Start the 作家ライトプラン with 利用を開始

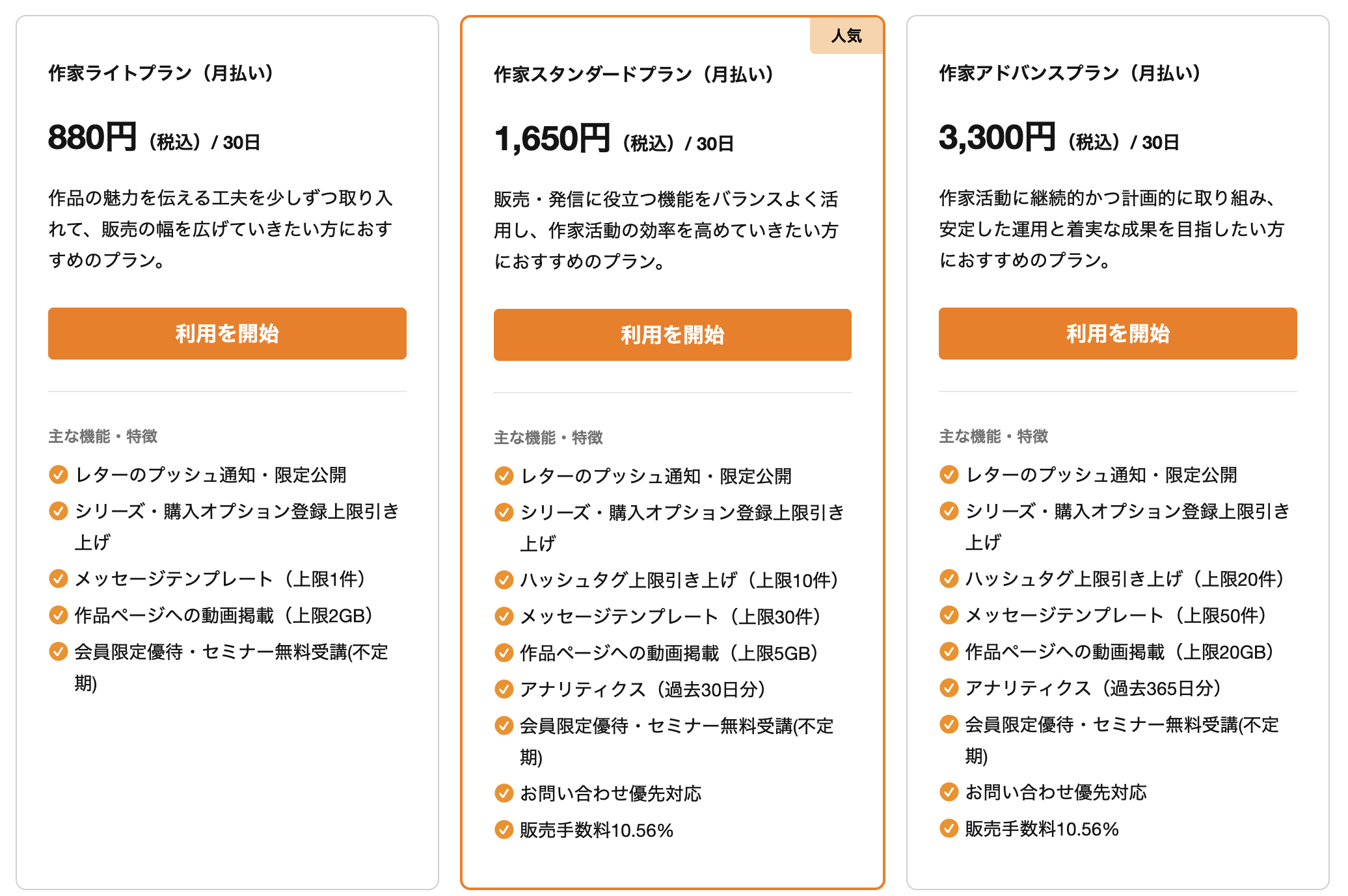pyautogui.click(x=227, y=334)
